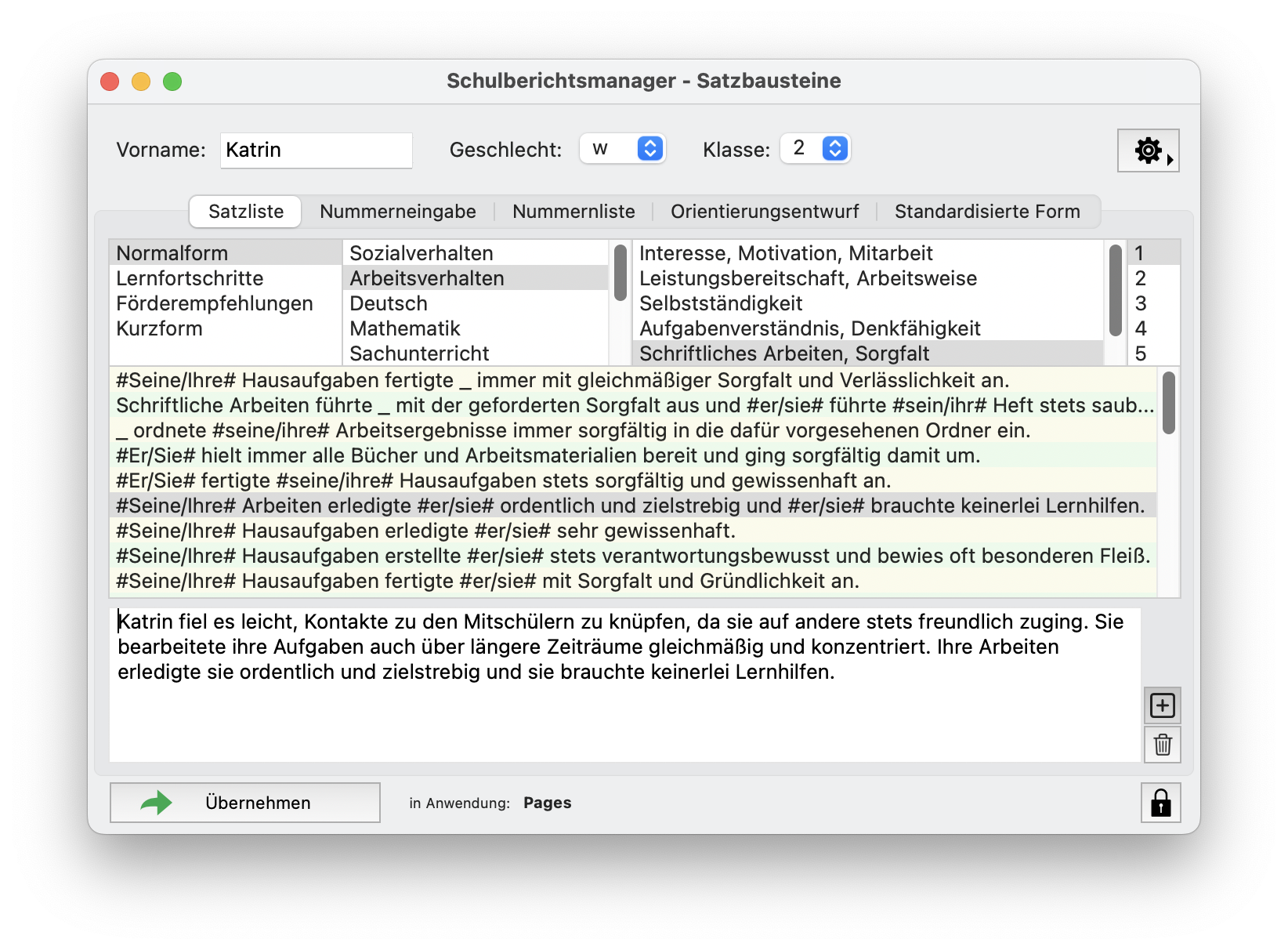Click the Vorname input field

click(x=317, y=150)
